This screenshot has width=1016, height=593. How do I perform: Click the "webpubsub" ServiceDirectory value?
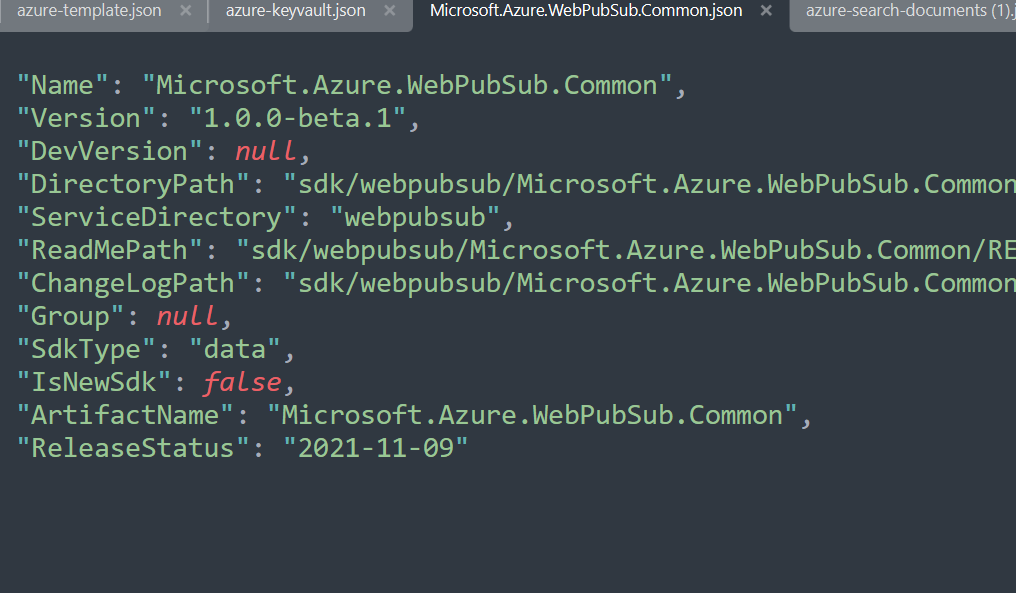point(415,218)
